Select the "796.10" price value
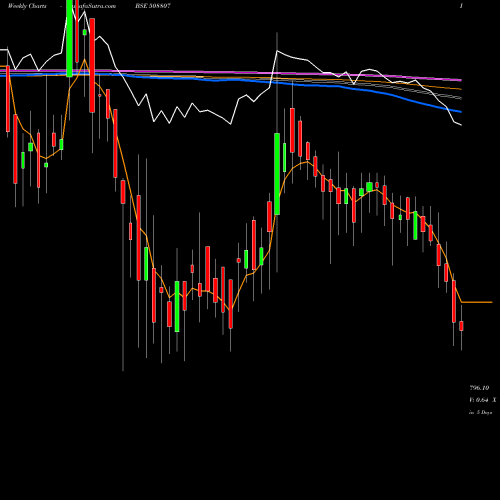The height and width of the screenshot is (500, 500). click(x=479, y=388)
